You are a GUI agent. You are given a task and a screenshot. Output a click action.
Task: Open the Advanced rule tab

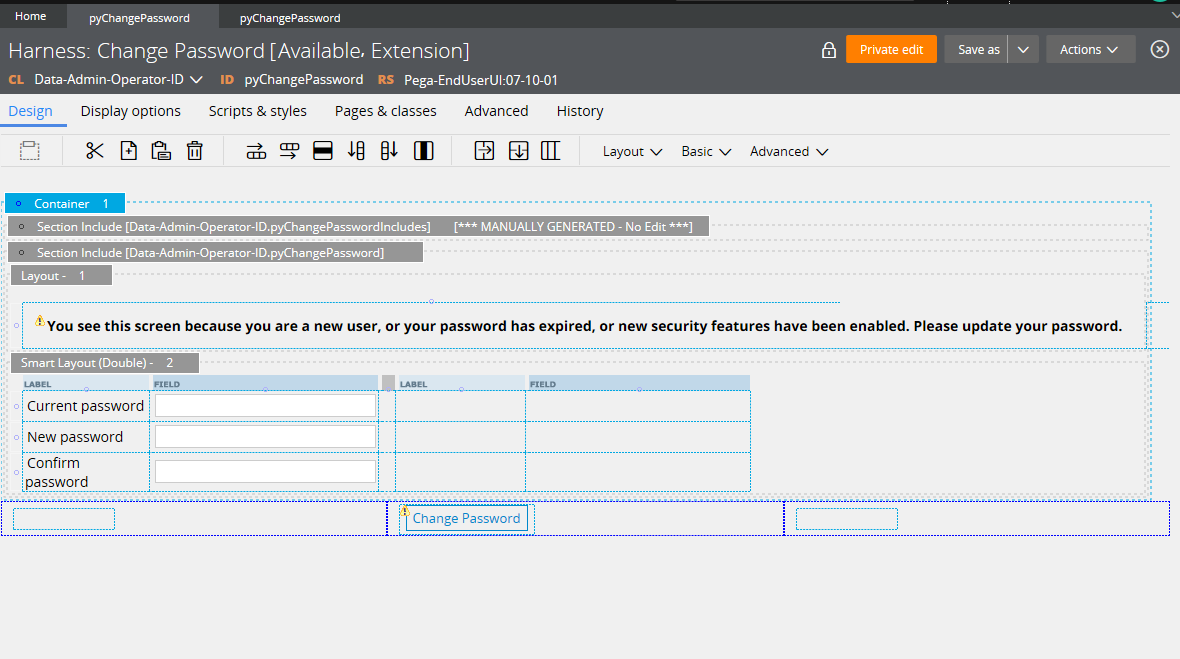pyautogui.click(x=497, y=111)
